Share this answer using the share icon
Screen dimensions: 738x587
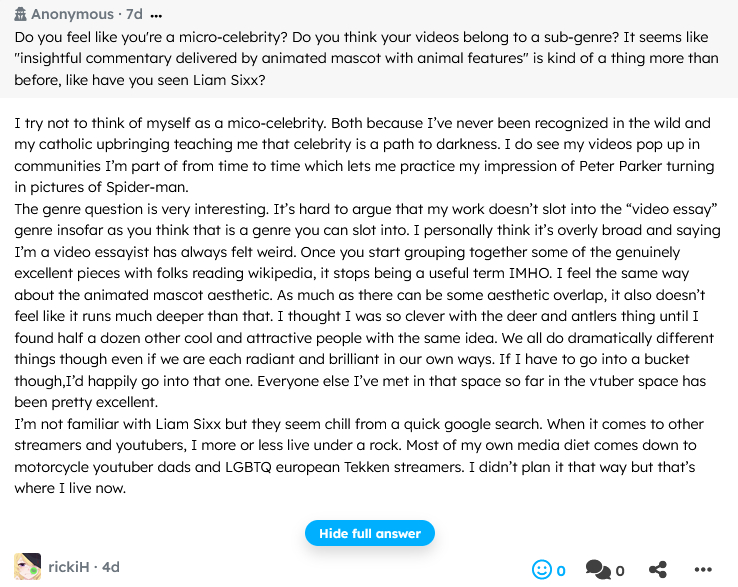[658, 570]
